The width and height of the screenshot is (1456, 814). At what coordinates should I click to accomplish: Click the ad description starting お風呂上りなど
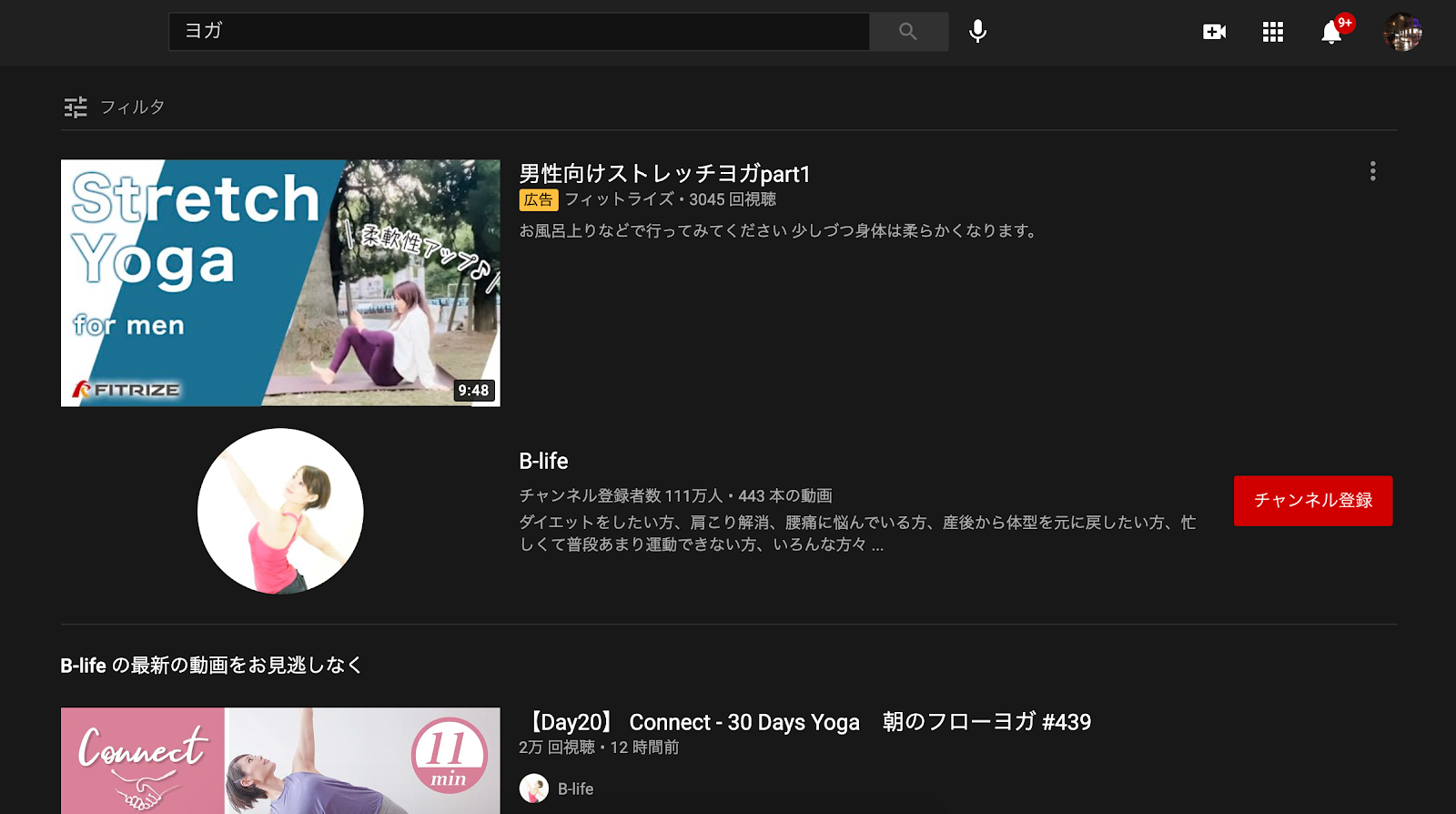[x=780, y=231]
